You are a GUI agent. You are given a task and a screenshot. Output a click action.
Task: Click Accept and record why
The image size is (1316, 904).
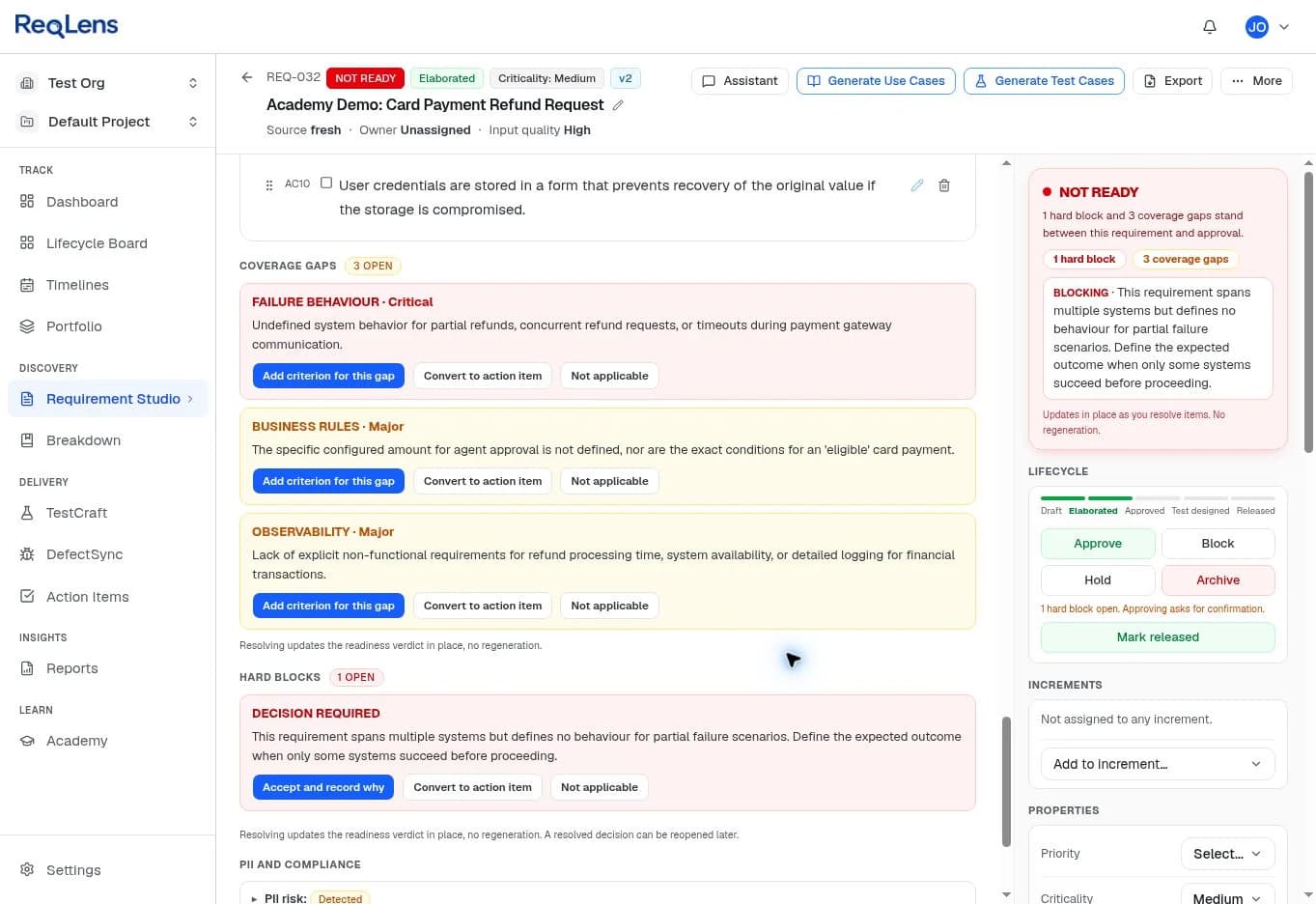323,787
